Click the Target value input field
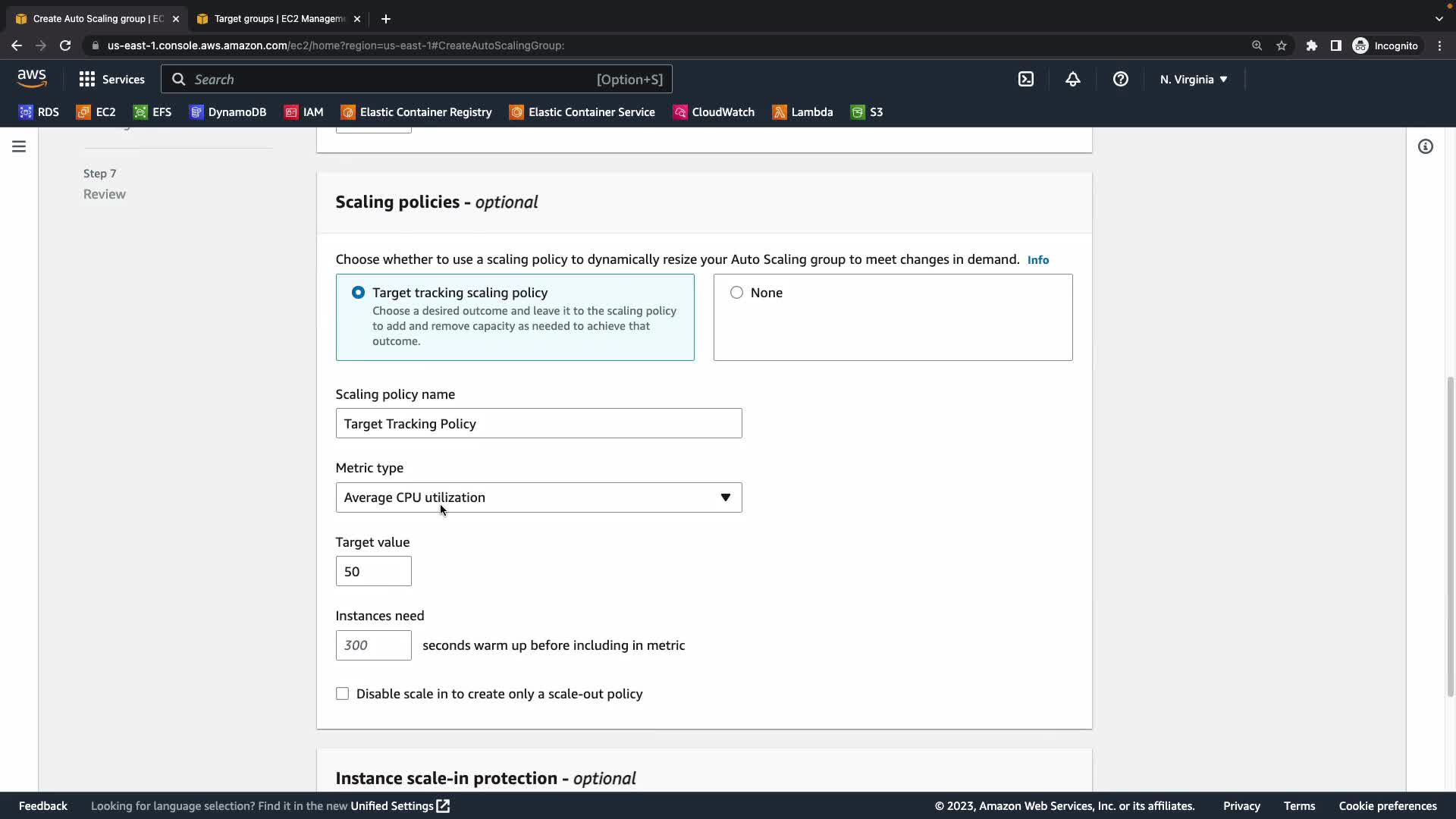Screen dimensions: 1456x819 [373, 571]
